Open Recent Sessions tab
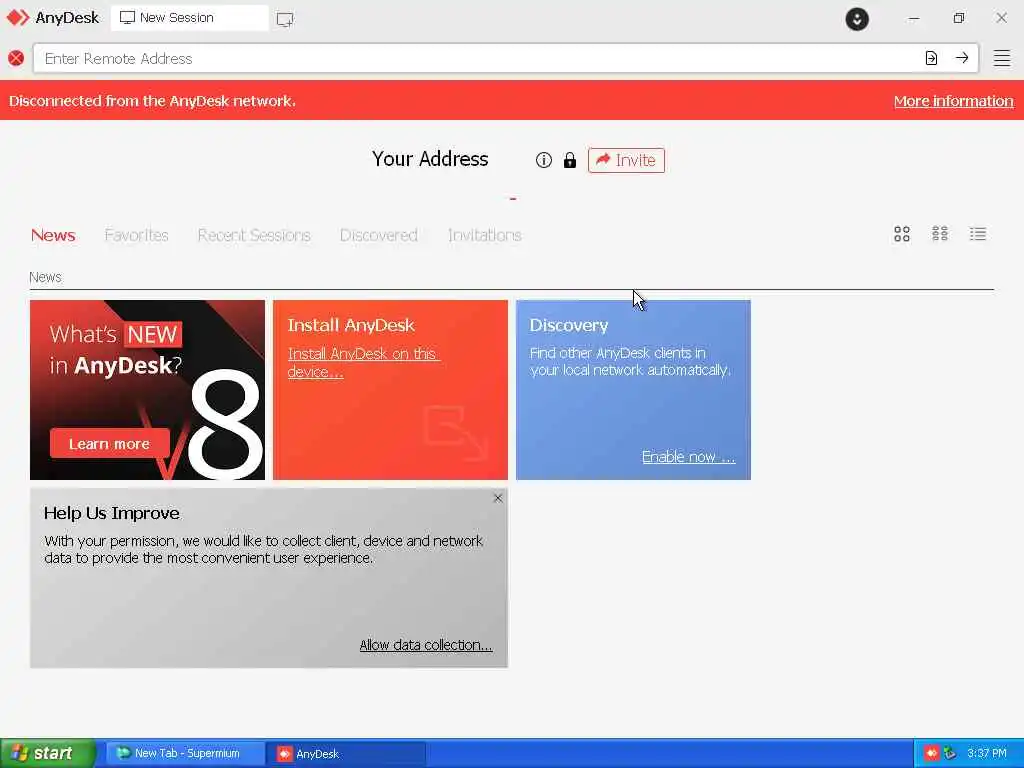The width and height of the screenshot is (1024, 768). [254, 235]
